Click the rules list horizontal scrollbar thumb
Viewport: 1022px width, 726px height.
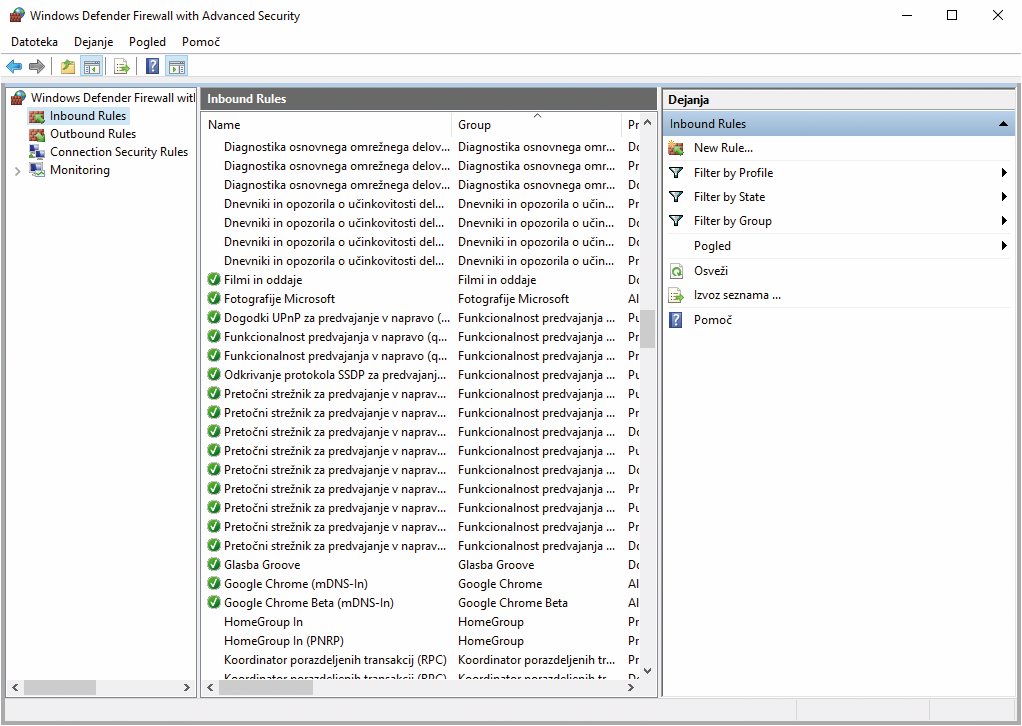pyautogui.click(x=266, y=687)
